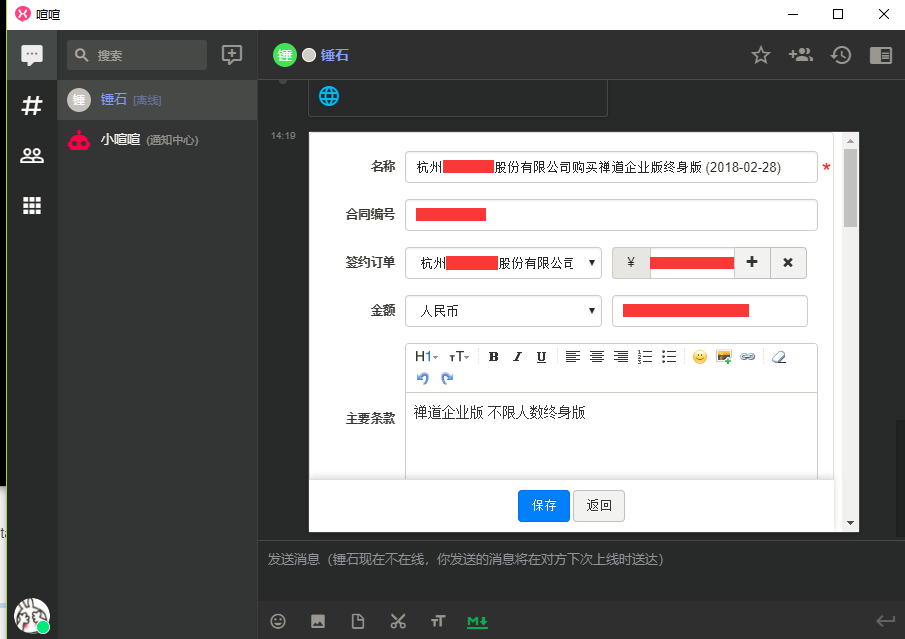
Task: Open the font size tT dropdown
Action: (459, 356)
